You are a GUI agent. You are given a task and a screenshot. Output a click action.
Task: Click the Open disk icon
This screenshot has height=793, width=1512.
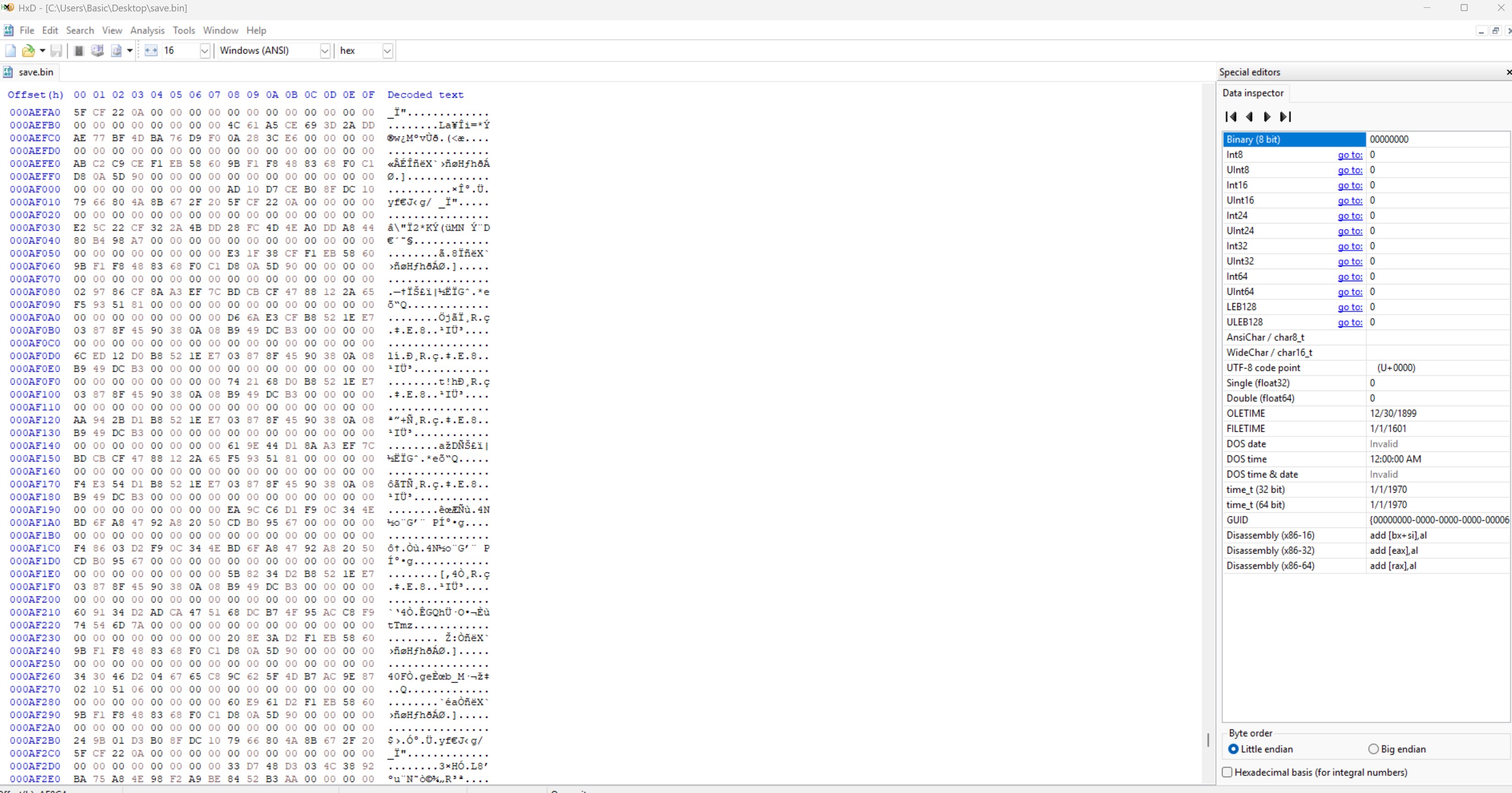(x=97, y=50)
